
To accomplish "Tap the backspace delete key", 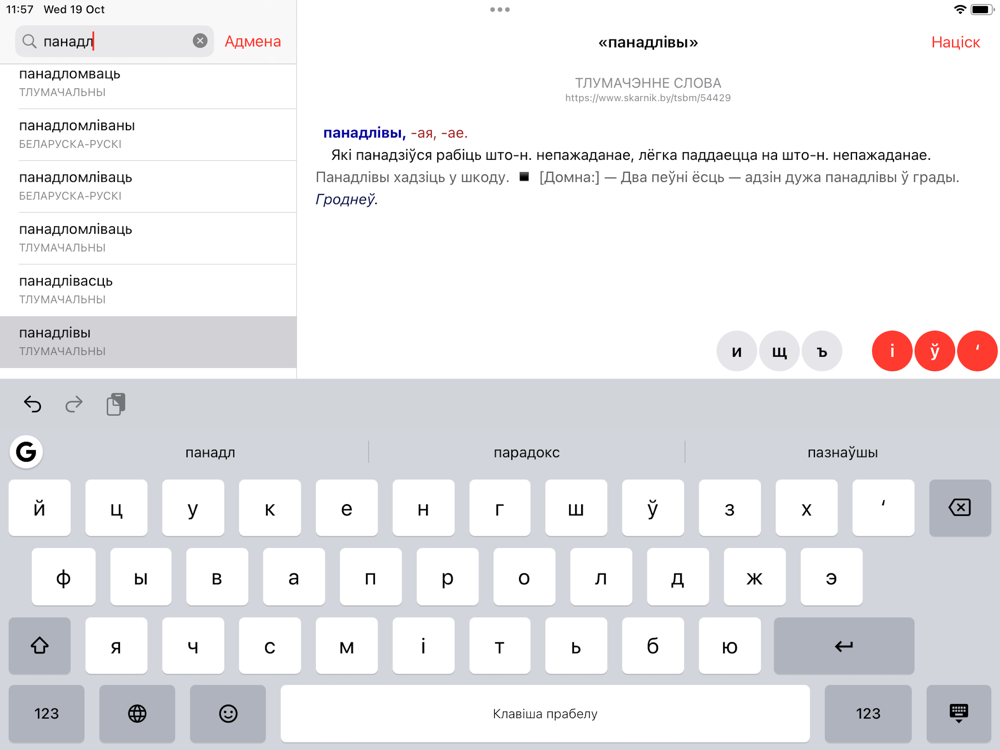I will [960, 508].
